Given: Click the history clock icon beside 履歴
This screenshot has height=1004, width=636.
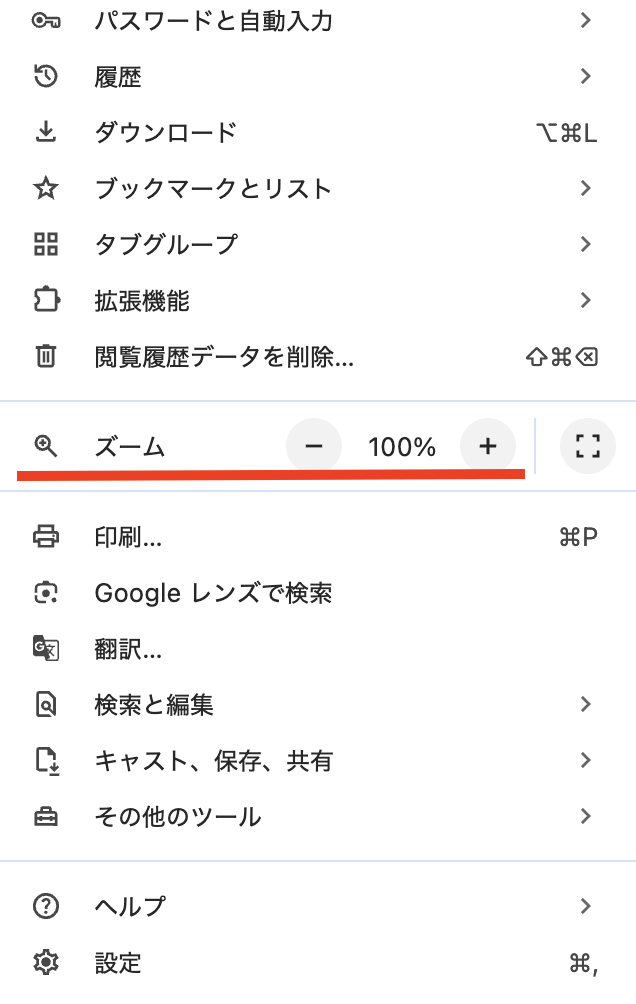Looking at the screenshot, I should [x=45, y=77].
